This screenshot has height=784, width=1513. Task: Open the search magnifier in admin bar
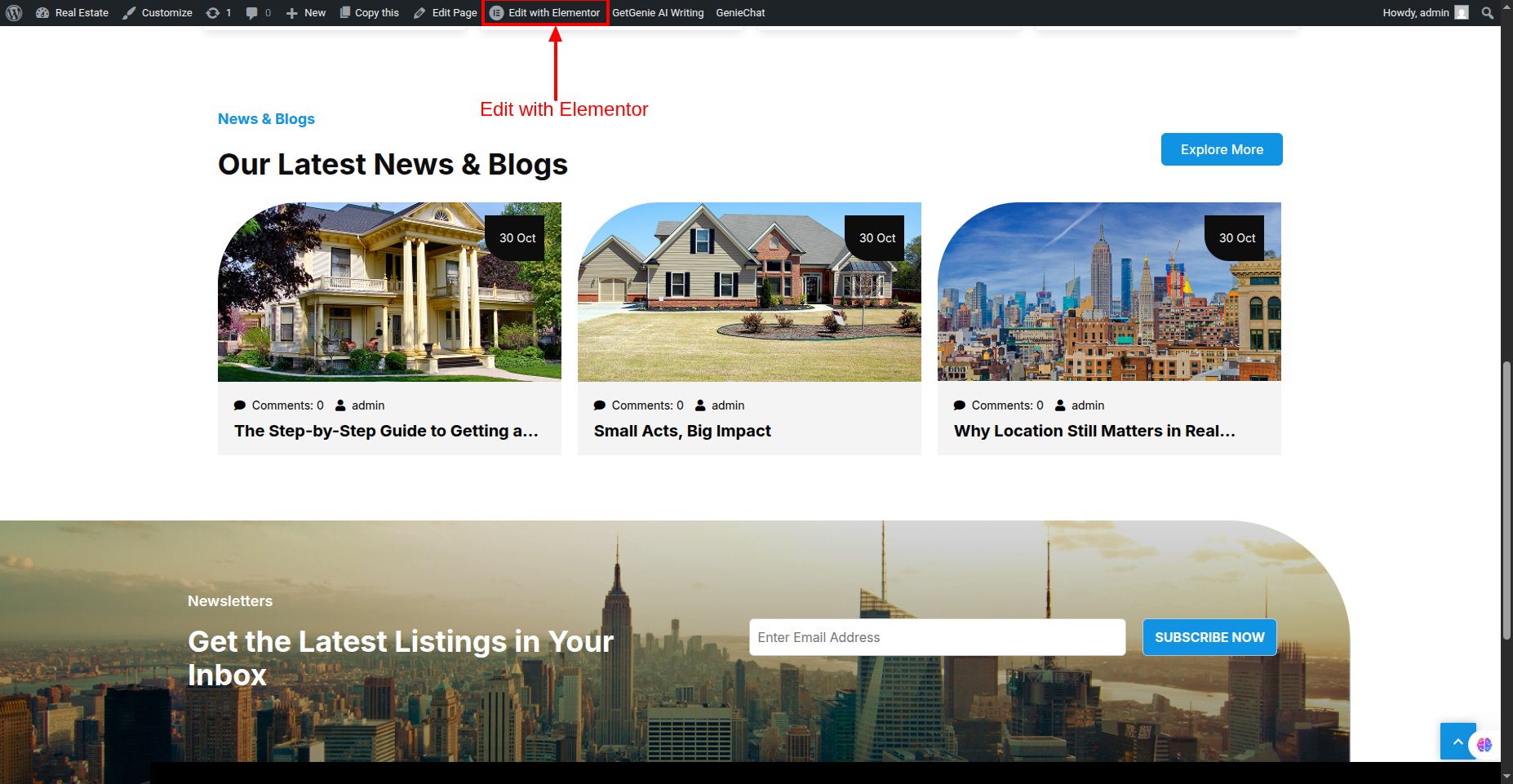tap(1488, 13)
